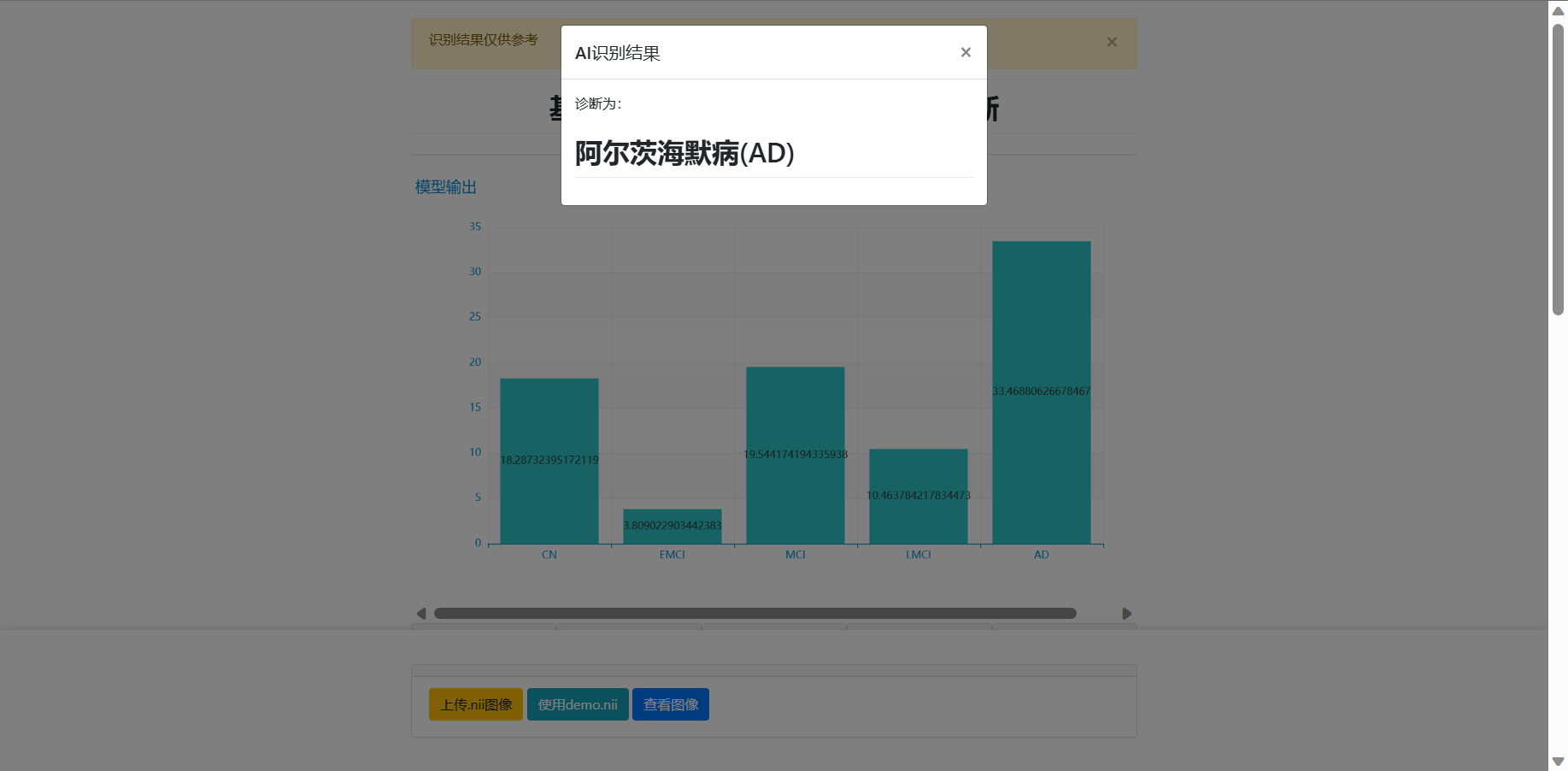Click the horizontal scrollbar thumb under the chart

point(755,614)
